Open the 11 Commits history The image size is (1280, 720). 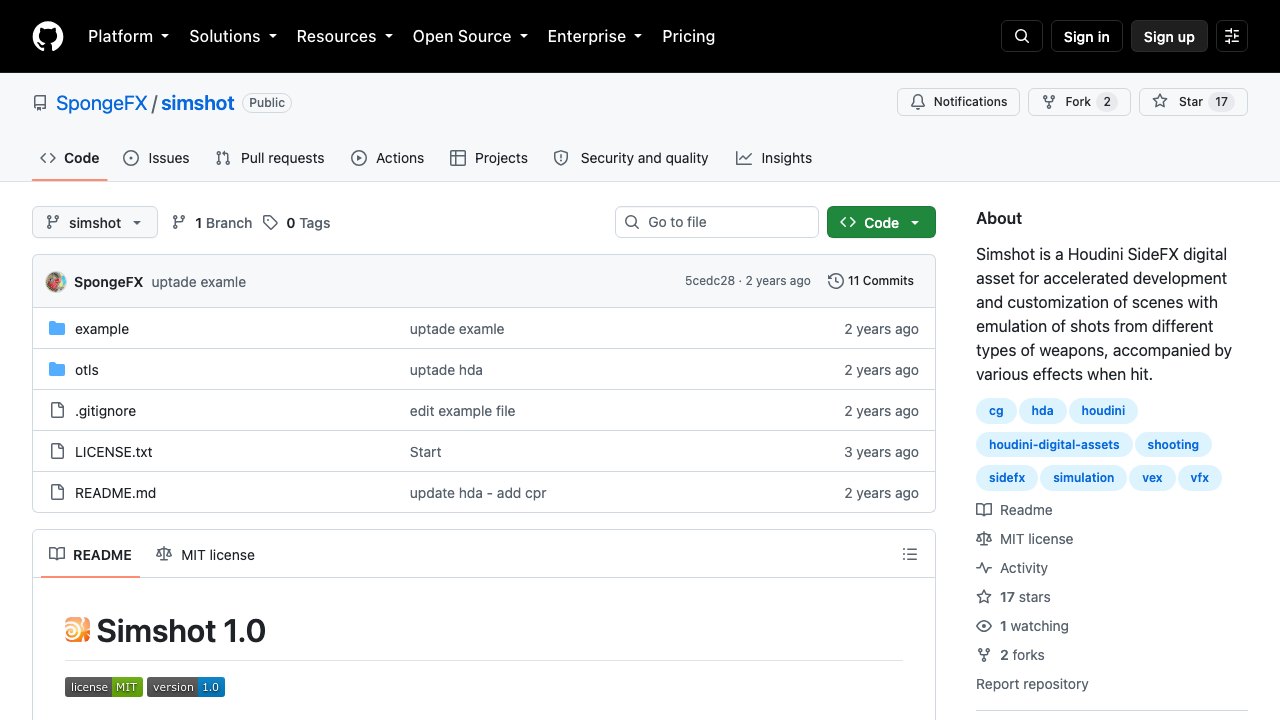[x=871, y=281]
